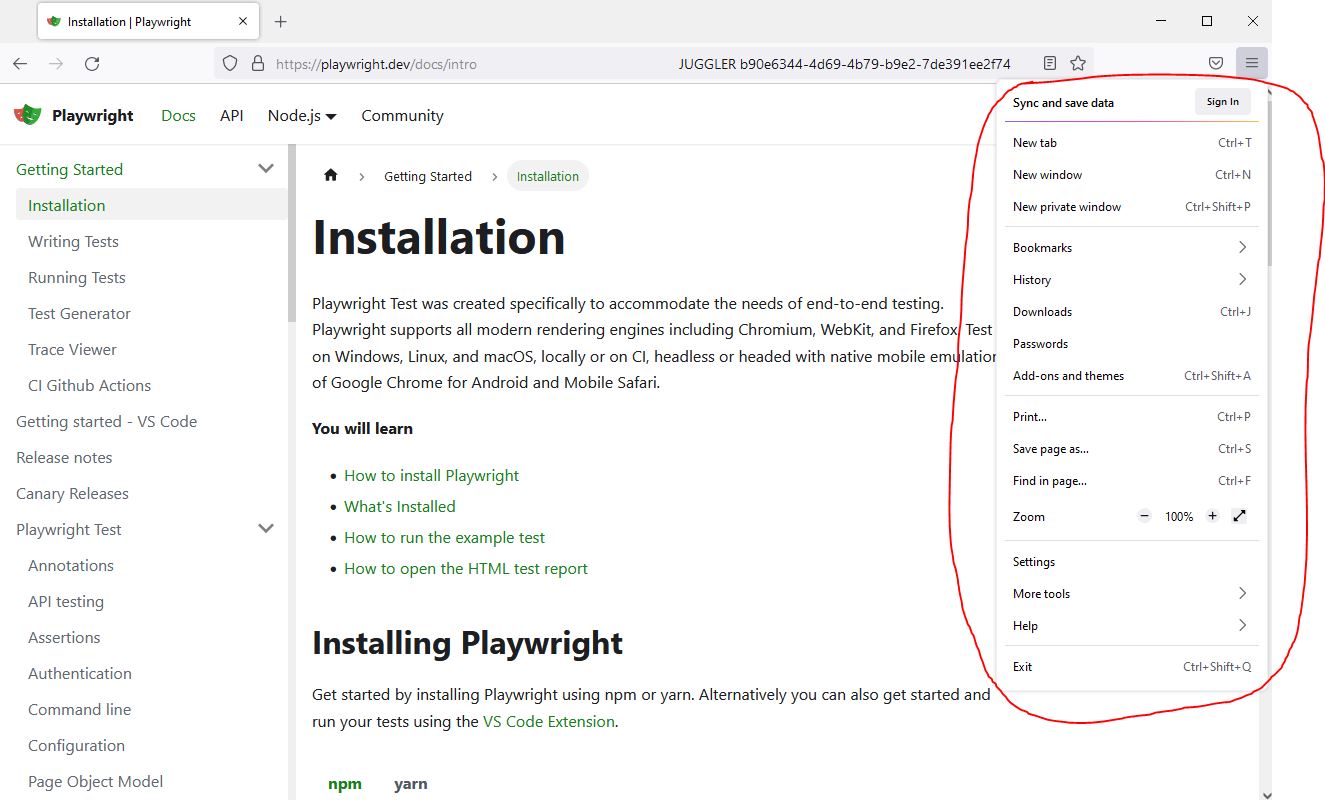
Task: Open the Node.js version dropdown
Action: (x=302, y=115)
